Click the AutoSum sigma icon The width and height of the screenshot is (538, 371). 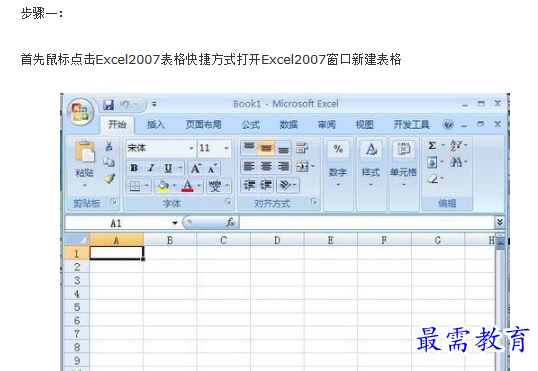click(x=432, y=146)
